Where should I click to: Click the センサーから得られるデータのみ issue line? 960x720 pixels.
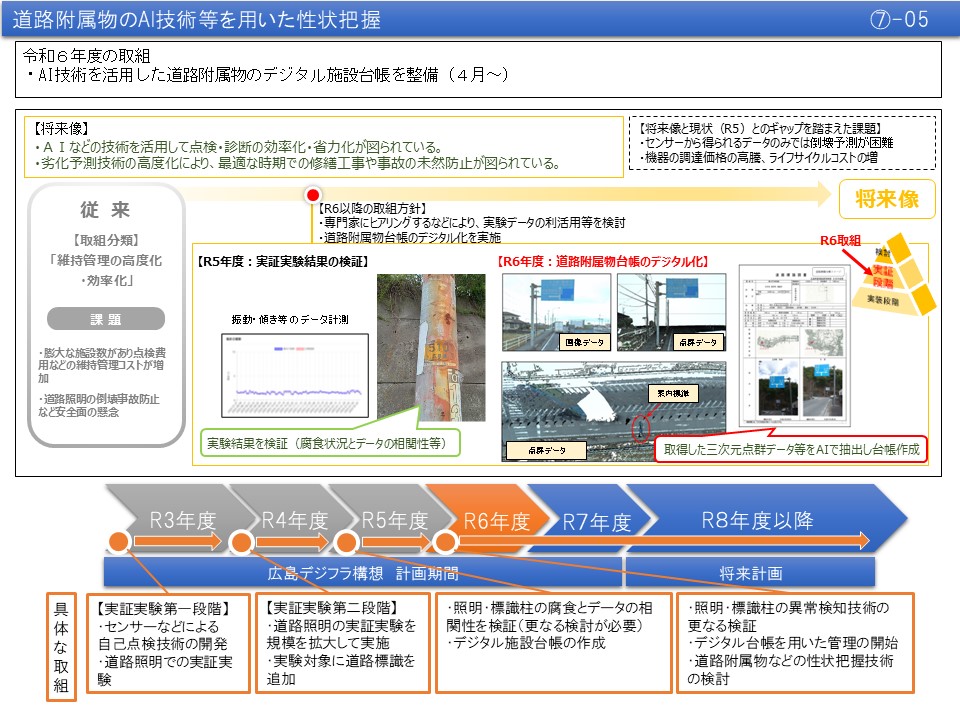point(766,143)
